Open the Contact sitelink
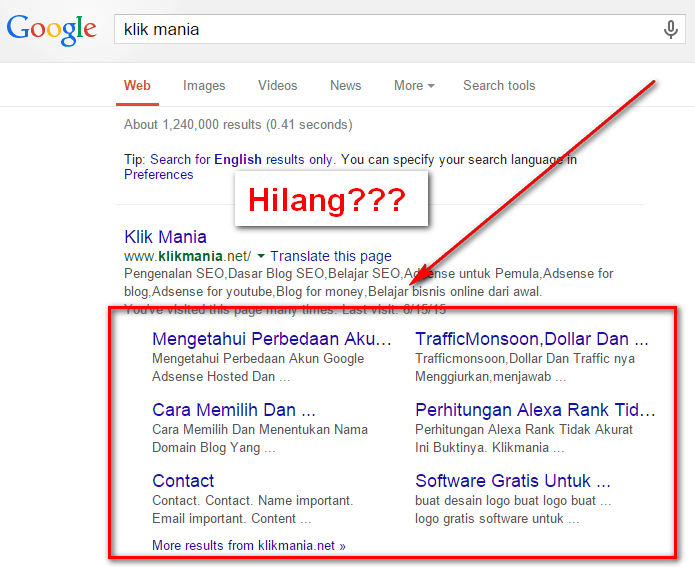 pyautogui.click(x=183, y=481)
